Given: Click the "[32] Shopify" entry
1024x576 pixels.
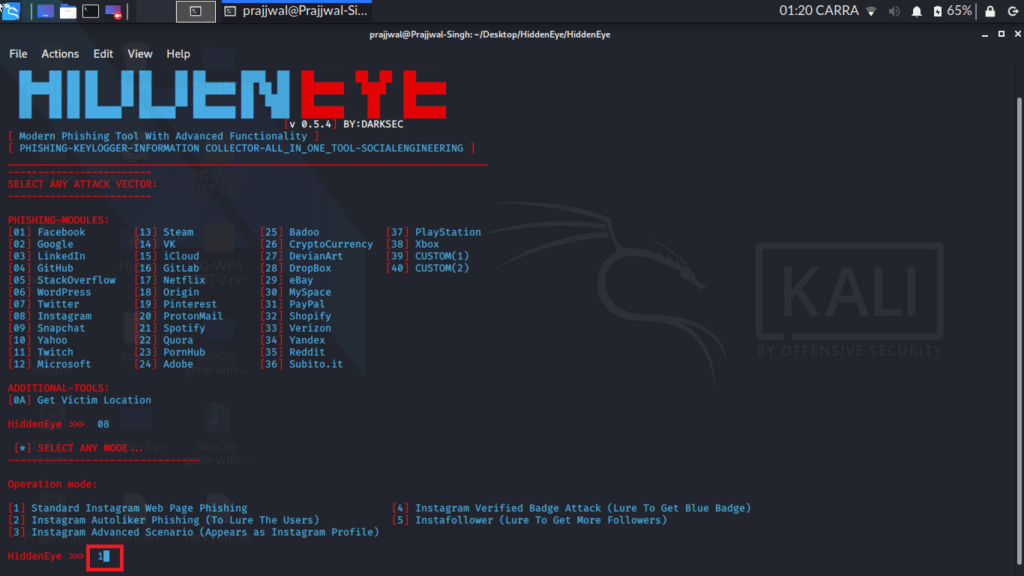Looking at the screenshot, I should click(296, 316).
